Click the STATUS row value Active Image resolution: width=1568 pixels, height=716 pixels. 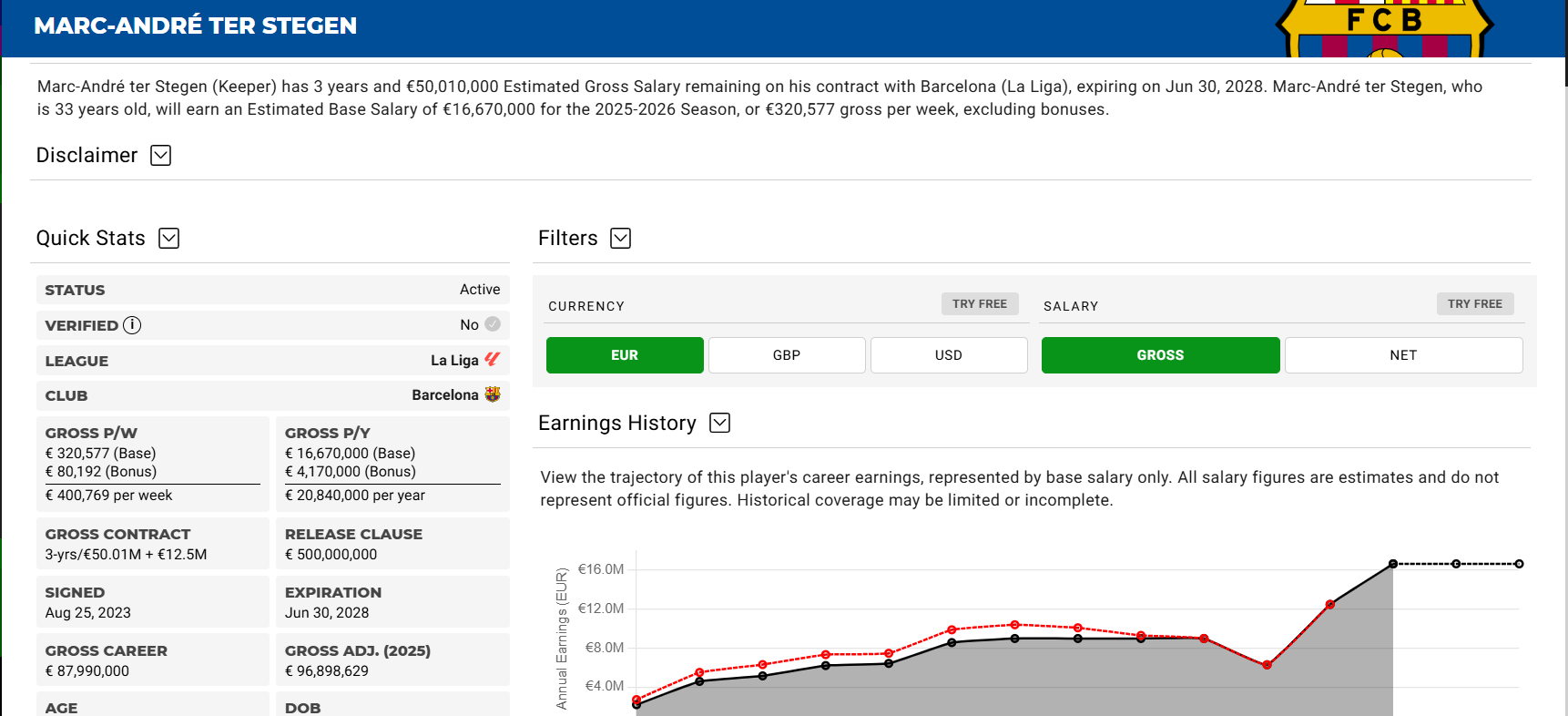[x=480, y=290]
